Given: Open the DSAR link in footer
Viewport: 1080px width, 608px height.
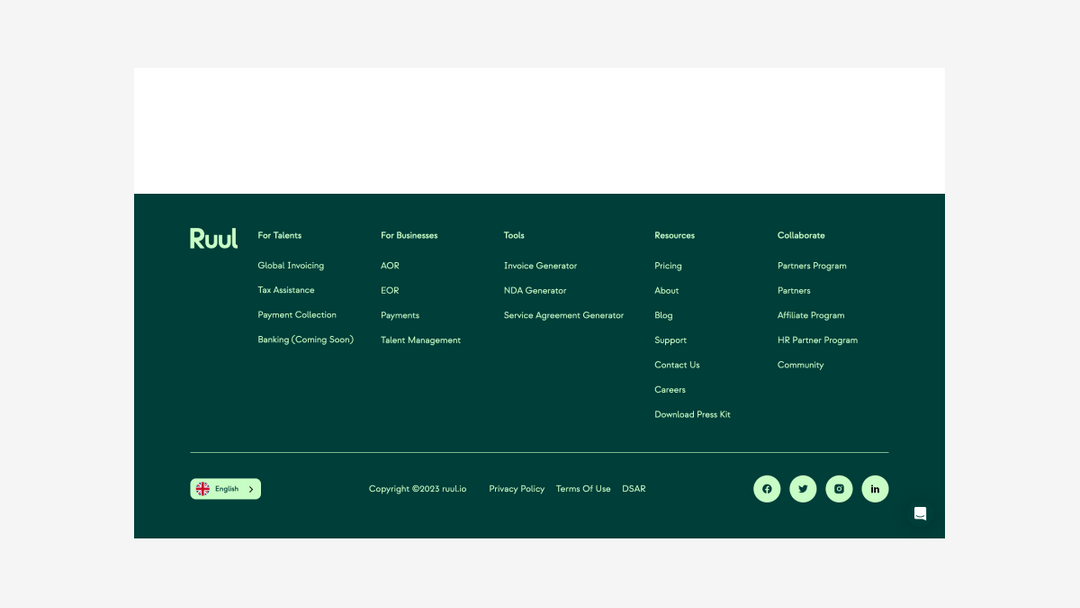Looking at the screenshot, I should pyautogui.click(x=634, y=489).
